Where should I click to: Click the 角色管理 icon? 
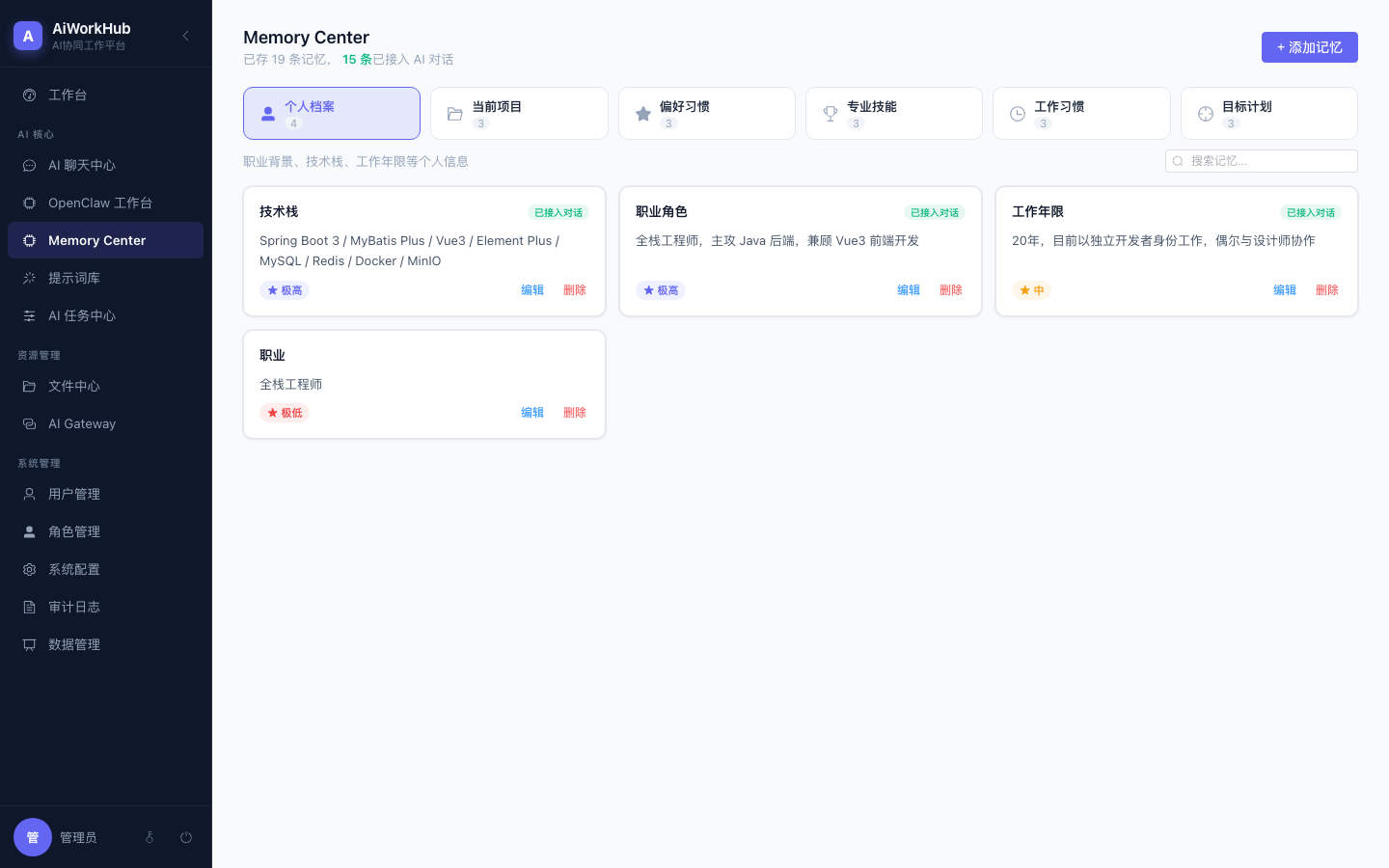(29, 531)
